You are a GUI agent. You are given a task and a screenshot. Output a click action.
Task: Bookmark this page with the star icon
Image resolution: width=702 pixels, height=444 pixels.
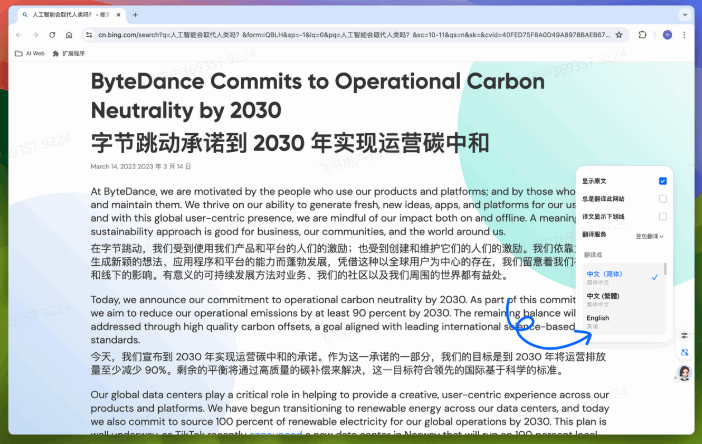point(619,35)
